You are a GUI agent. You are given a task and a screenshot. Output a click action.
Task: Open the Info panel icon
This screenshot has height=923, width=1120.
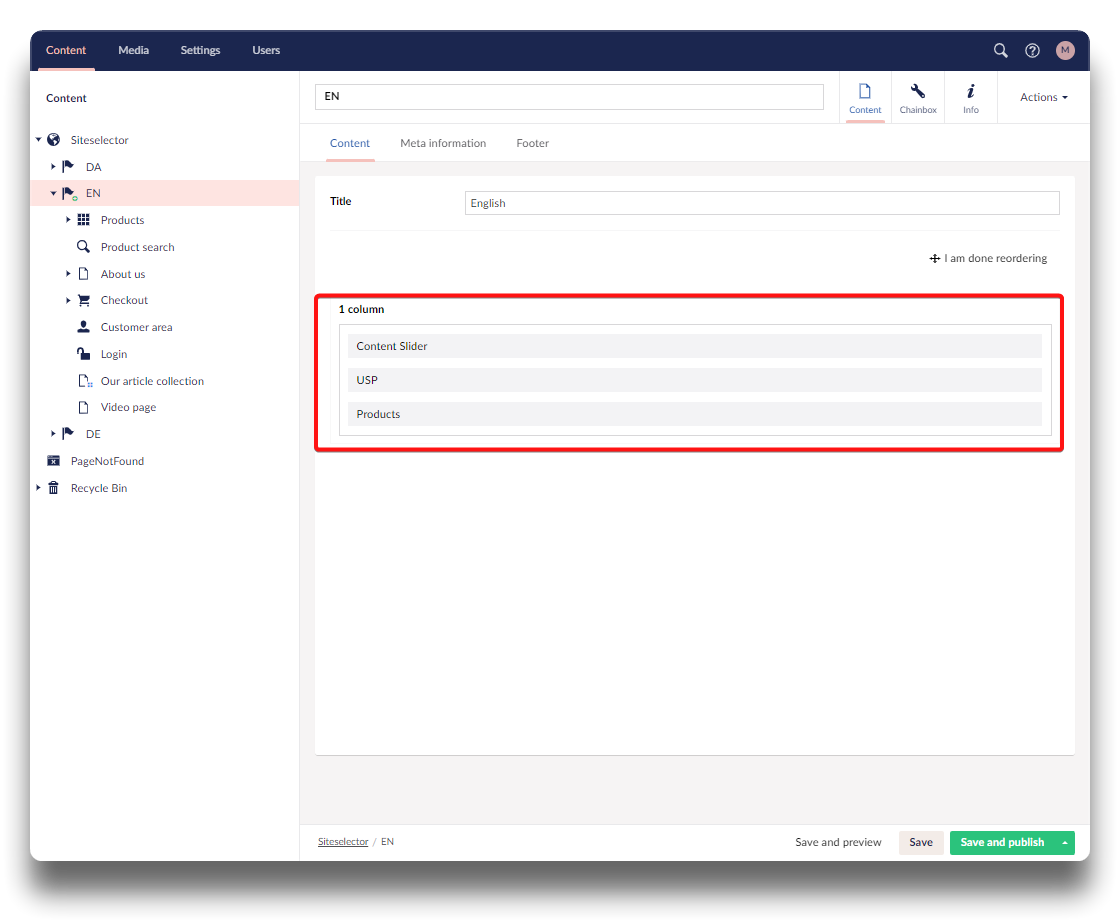coord(970,97)
